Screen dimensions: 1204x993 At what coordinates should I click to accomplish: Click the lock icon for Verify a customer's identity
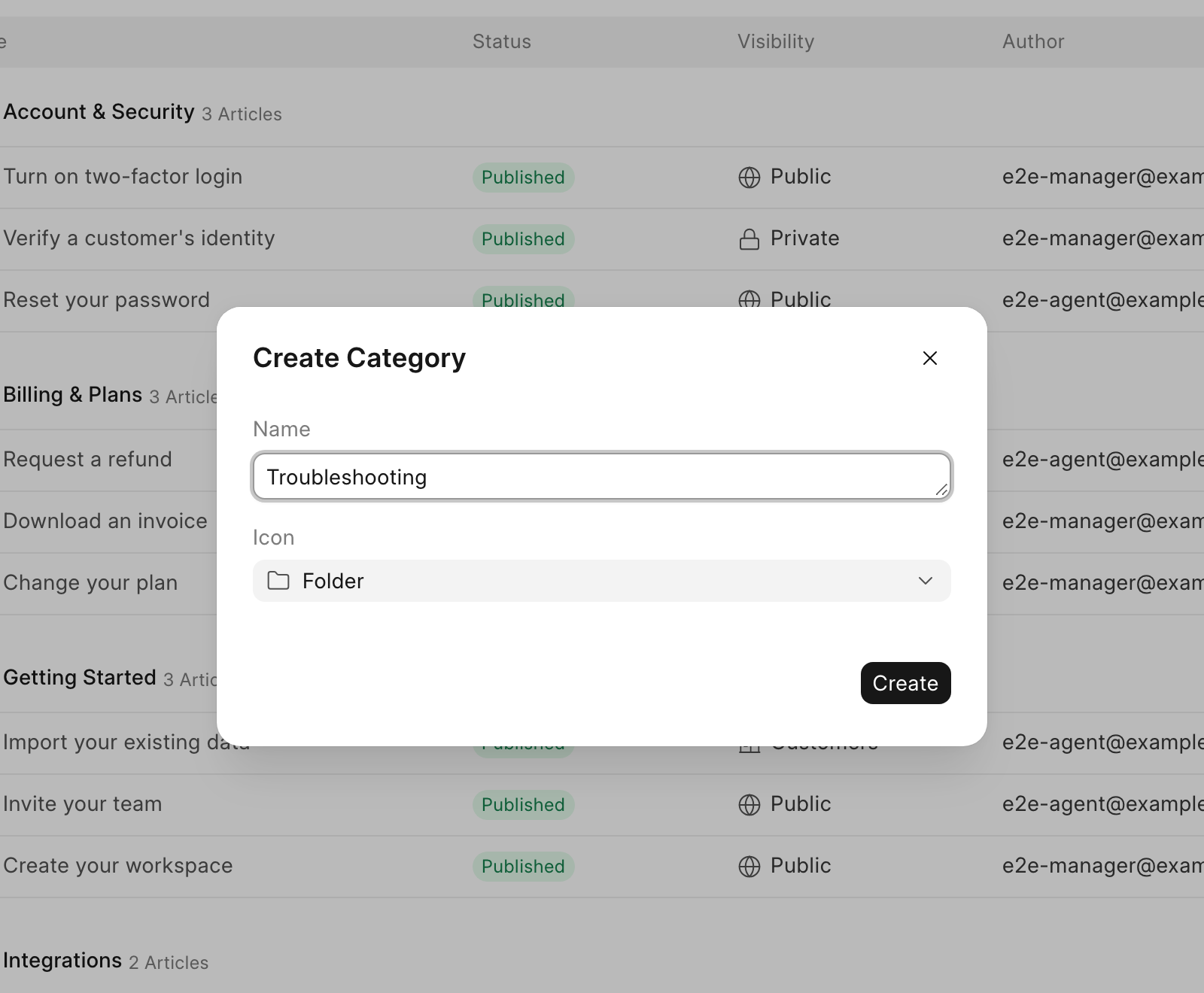coord(749,239)
